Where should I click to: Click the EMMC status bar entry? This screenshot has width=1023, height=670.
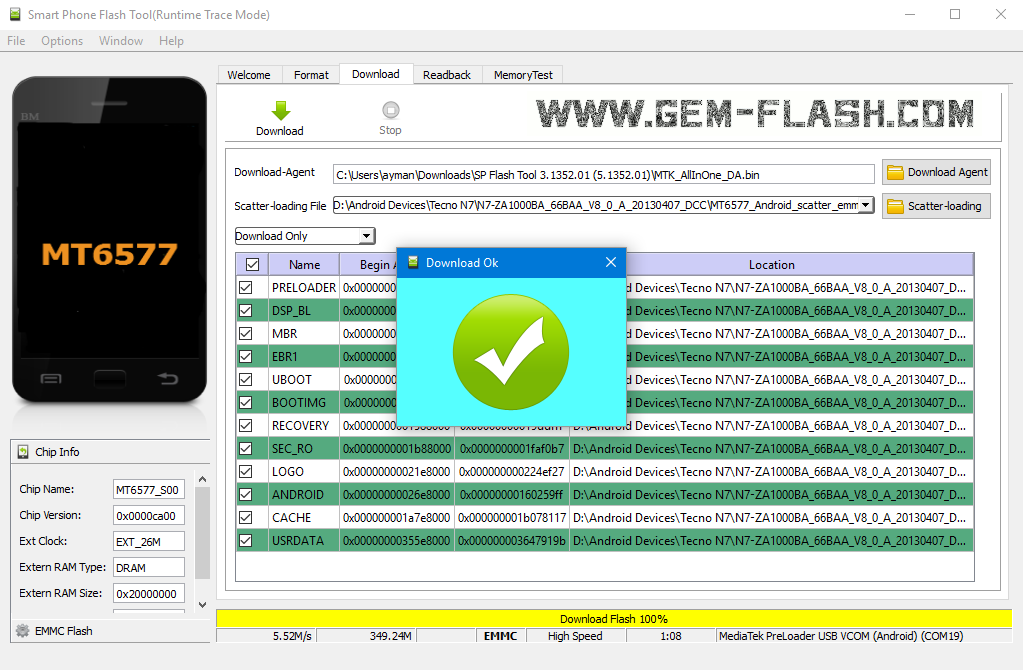500,636
